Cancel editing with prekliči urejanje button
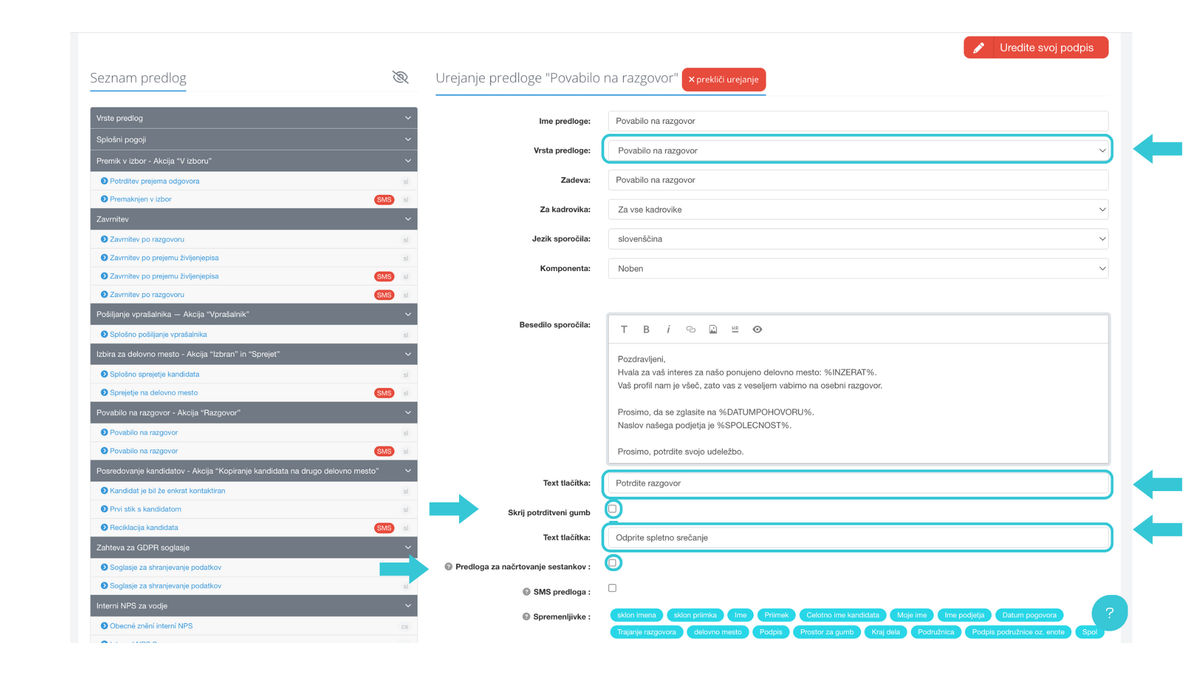Image resolution: width=1200 pixels, height=675 pixels. [724, 79]
